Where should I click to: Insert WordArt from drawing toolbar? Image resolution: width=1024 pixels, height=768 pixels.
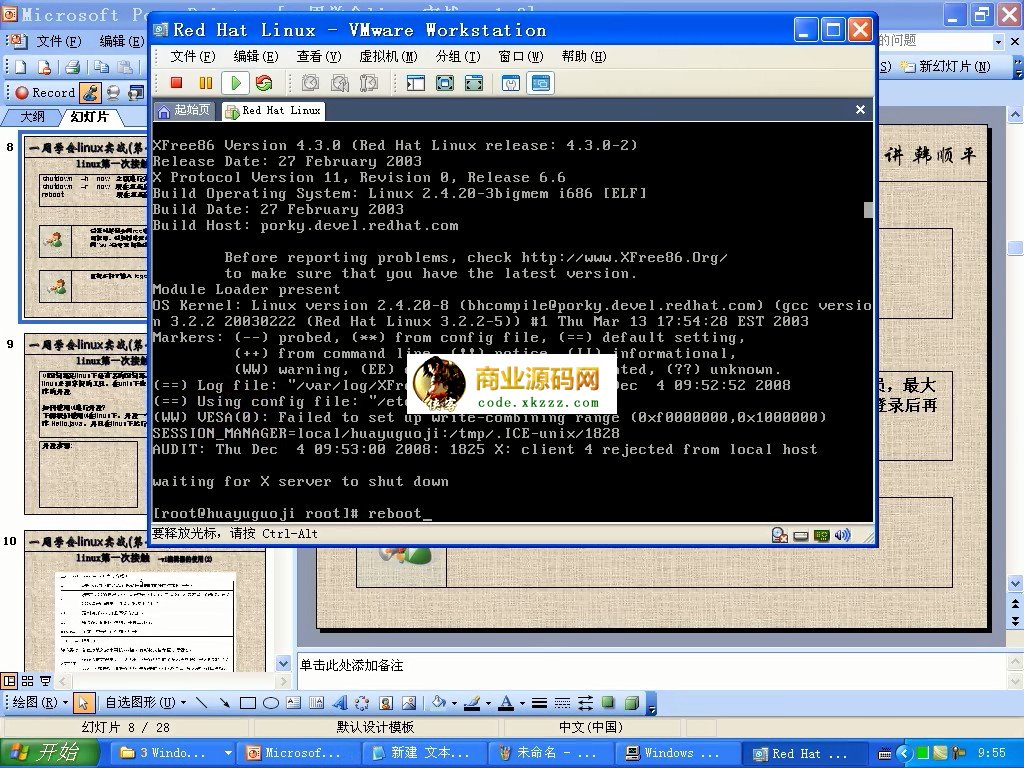[x=340, y=703]
